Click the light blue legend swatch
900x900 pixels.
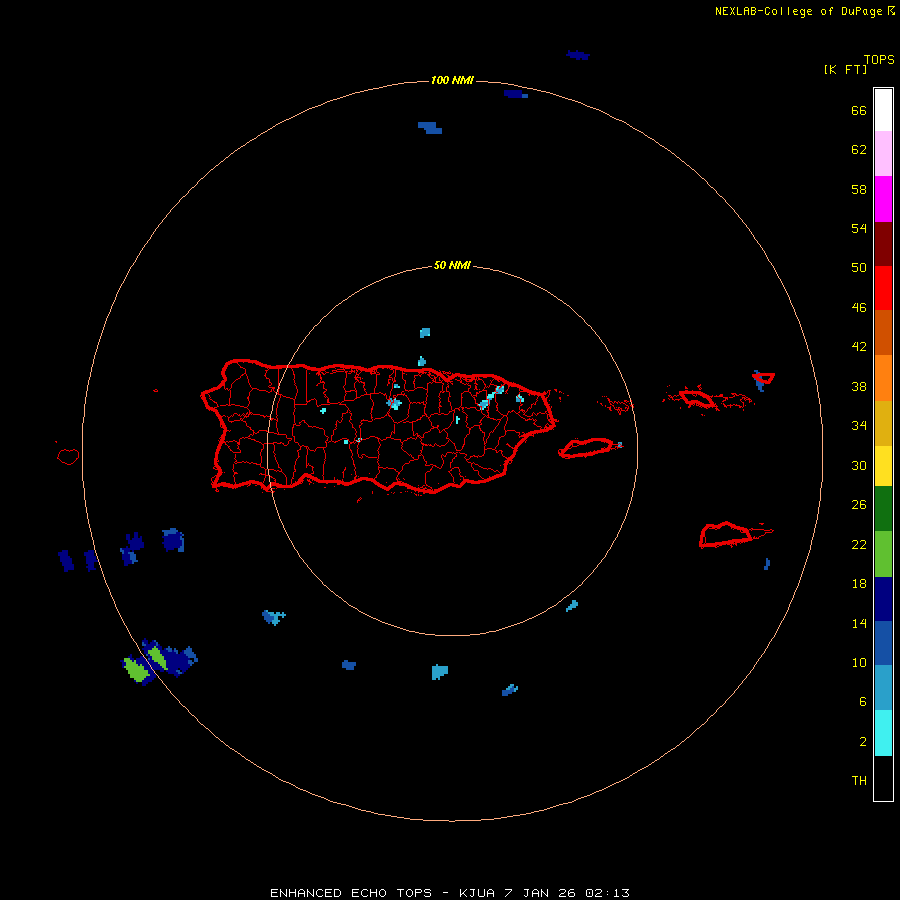883,687
